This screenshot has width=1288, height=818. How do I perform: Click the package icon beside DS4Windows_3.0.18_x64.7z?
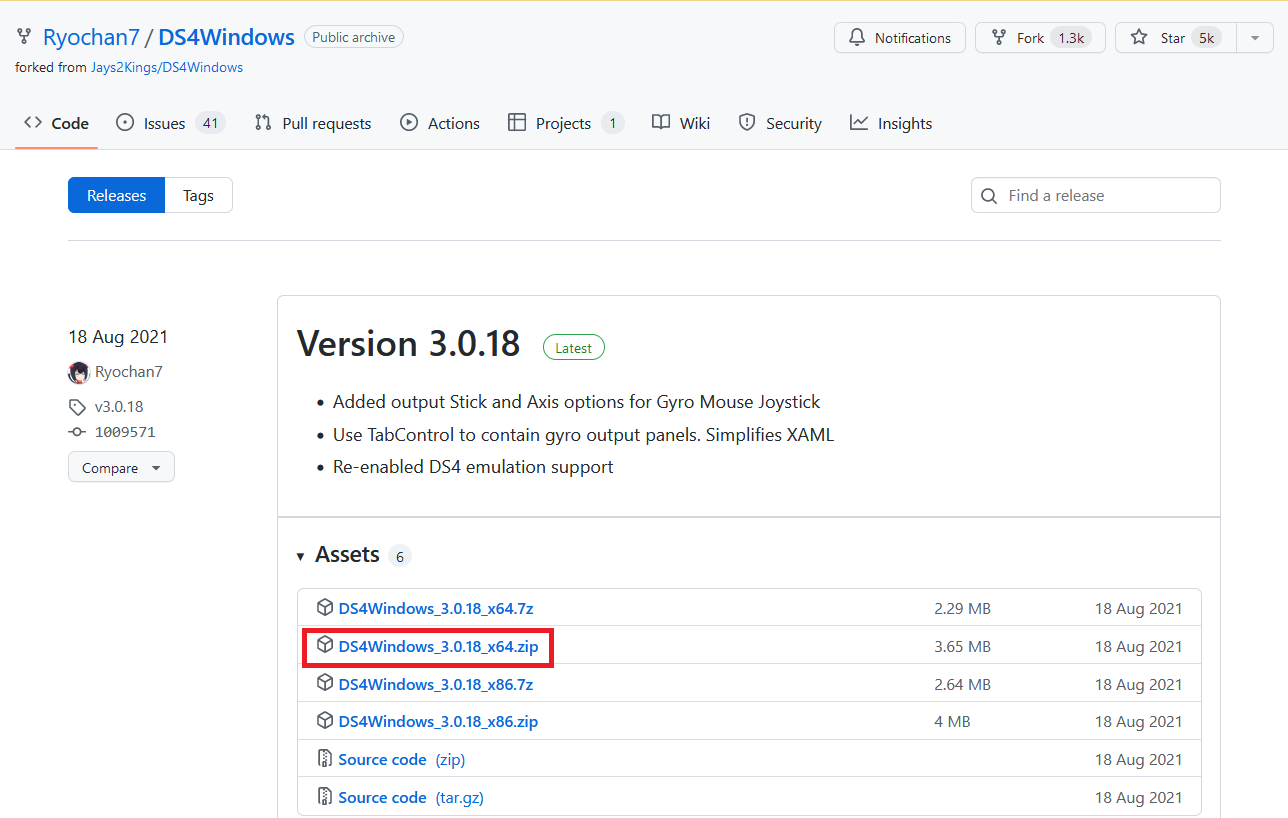click(325, 607)
